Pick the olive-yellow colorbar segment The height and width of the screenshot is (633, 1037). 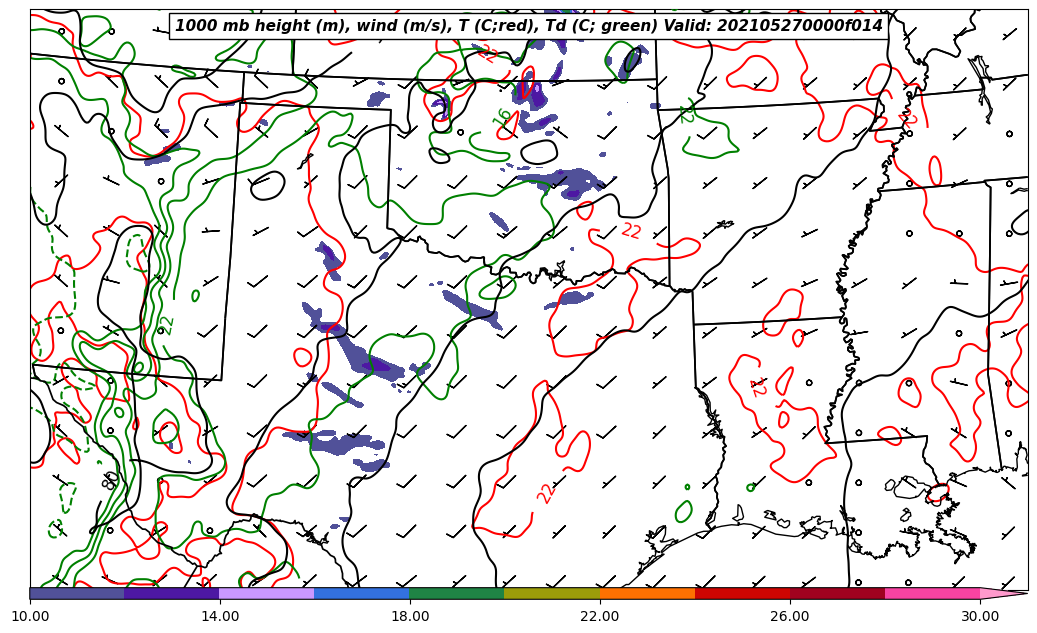point(551,593)
